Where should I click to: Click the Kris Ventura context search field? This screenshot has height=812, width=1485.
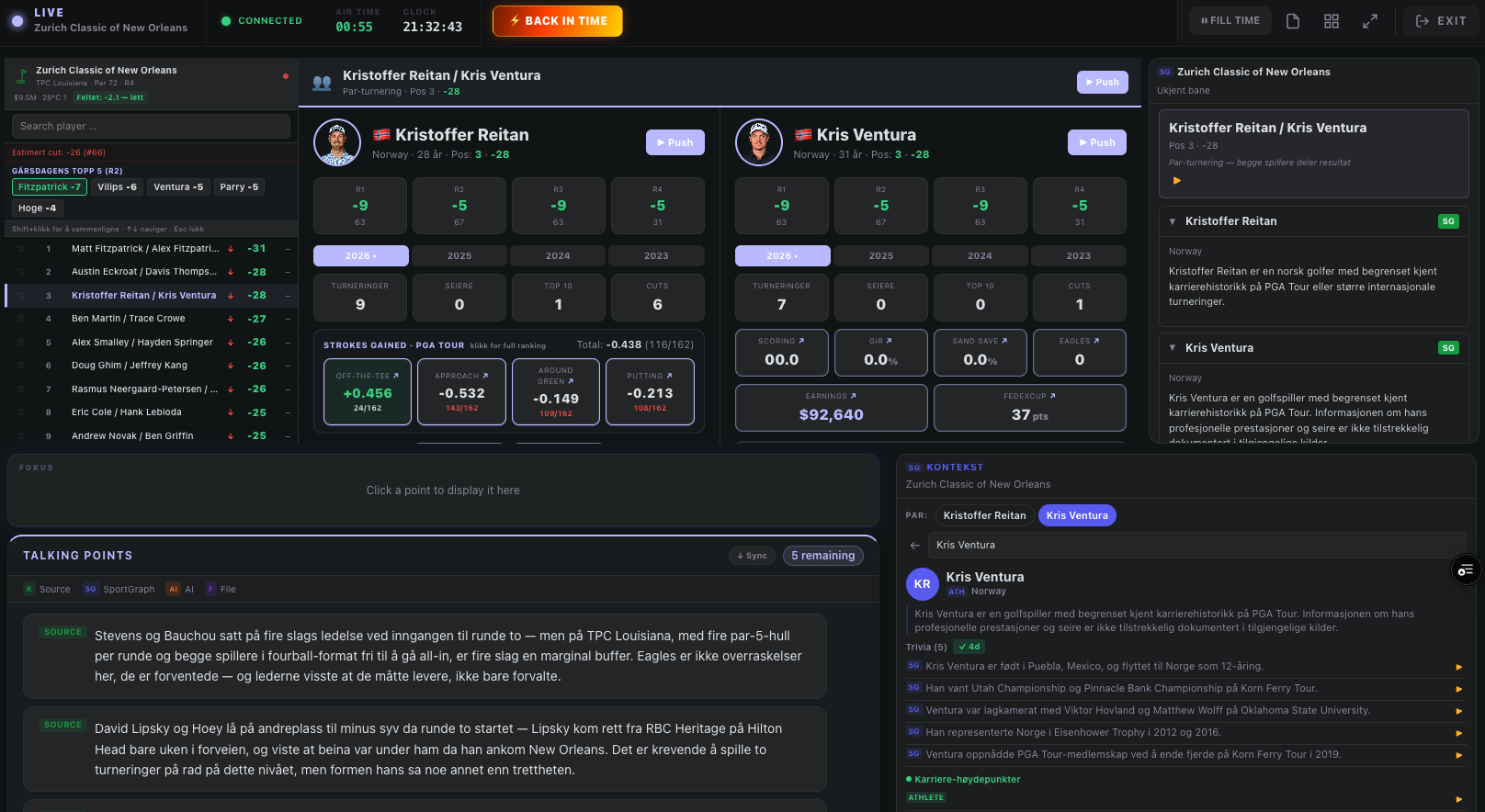tap(1196, 546)
